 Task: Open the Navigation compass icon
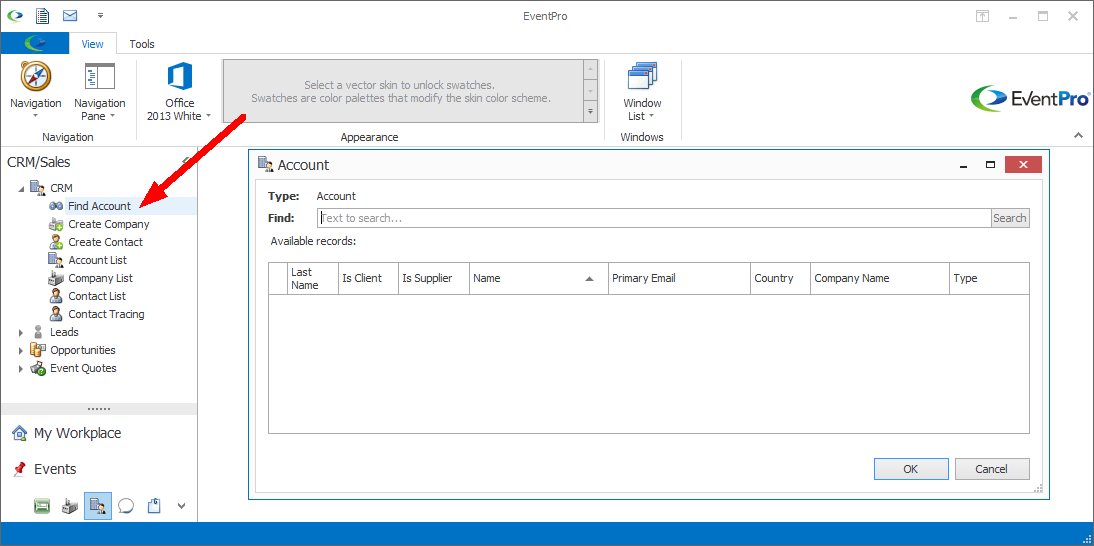click(36, 76)
